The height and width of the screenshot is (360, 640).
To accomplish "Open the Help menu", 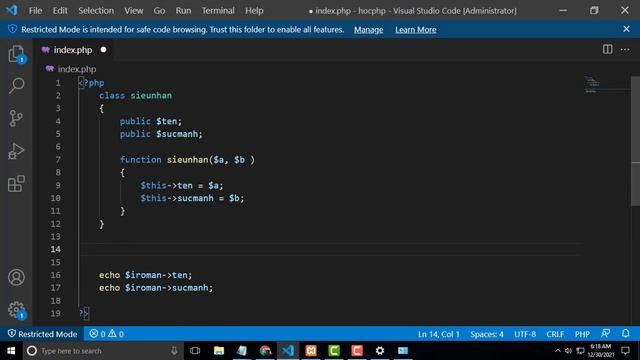I will [254, 11].
